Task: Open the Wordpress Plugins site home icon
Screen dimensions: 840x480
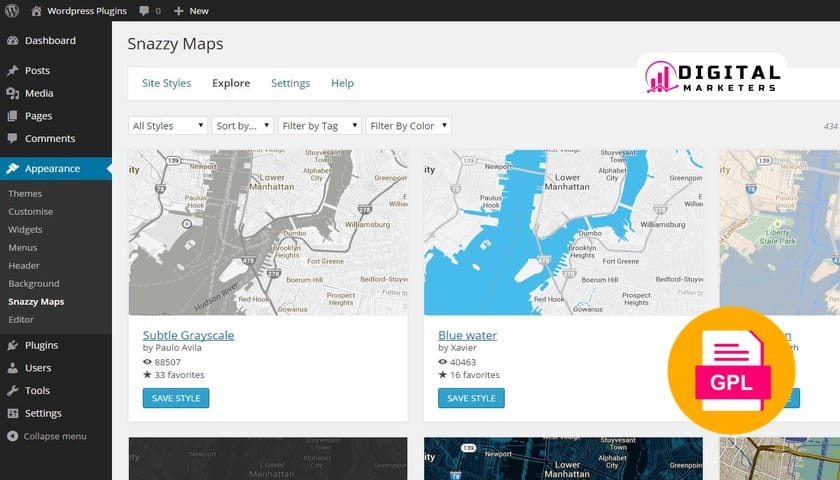Action: coord(36,11)
